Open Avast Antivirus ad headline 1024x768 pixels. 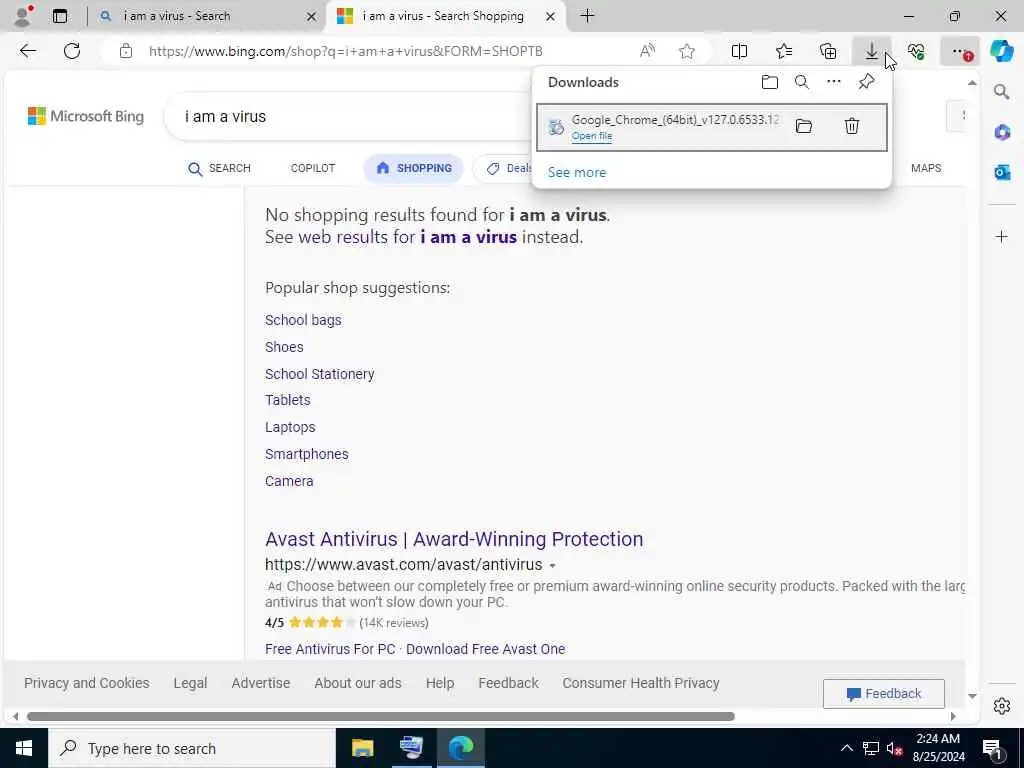(x=454, y=539)
